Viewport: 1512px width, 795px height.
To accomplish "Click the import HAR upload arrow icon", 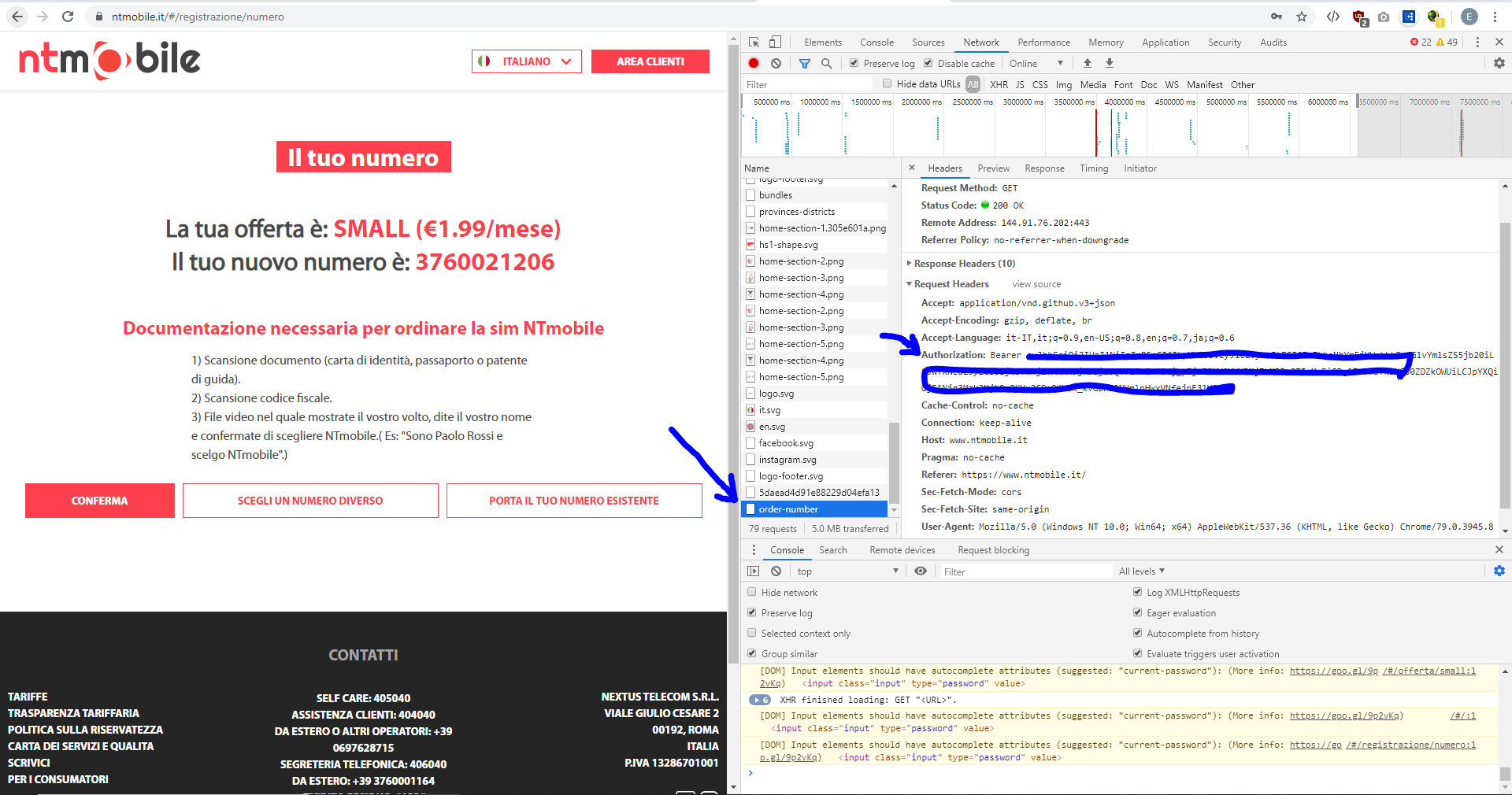I will coord(1088,63).
